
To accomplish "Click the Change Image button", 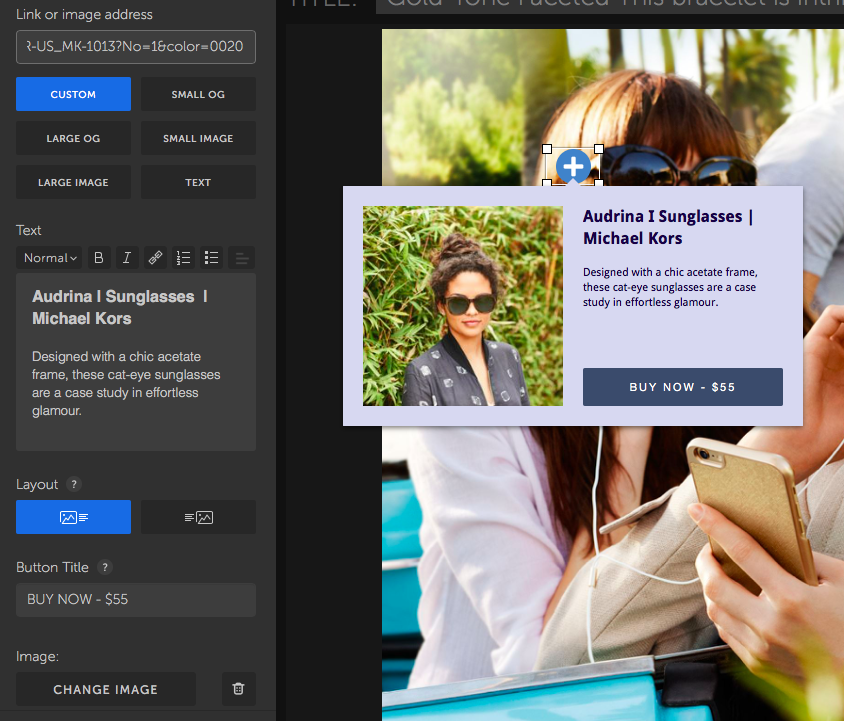I will (106, 689).
